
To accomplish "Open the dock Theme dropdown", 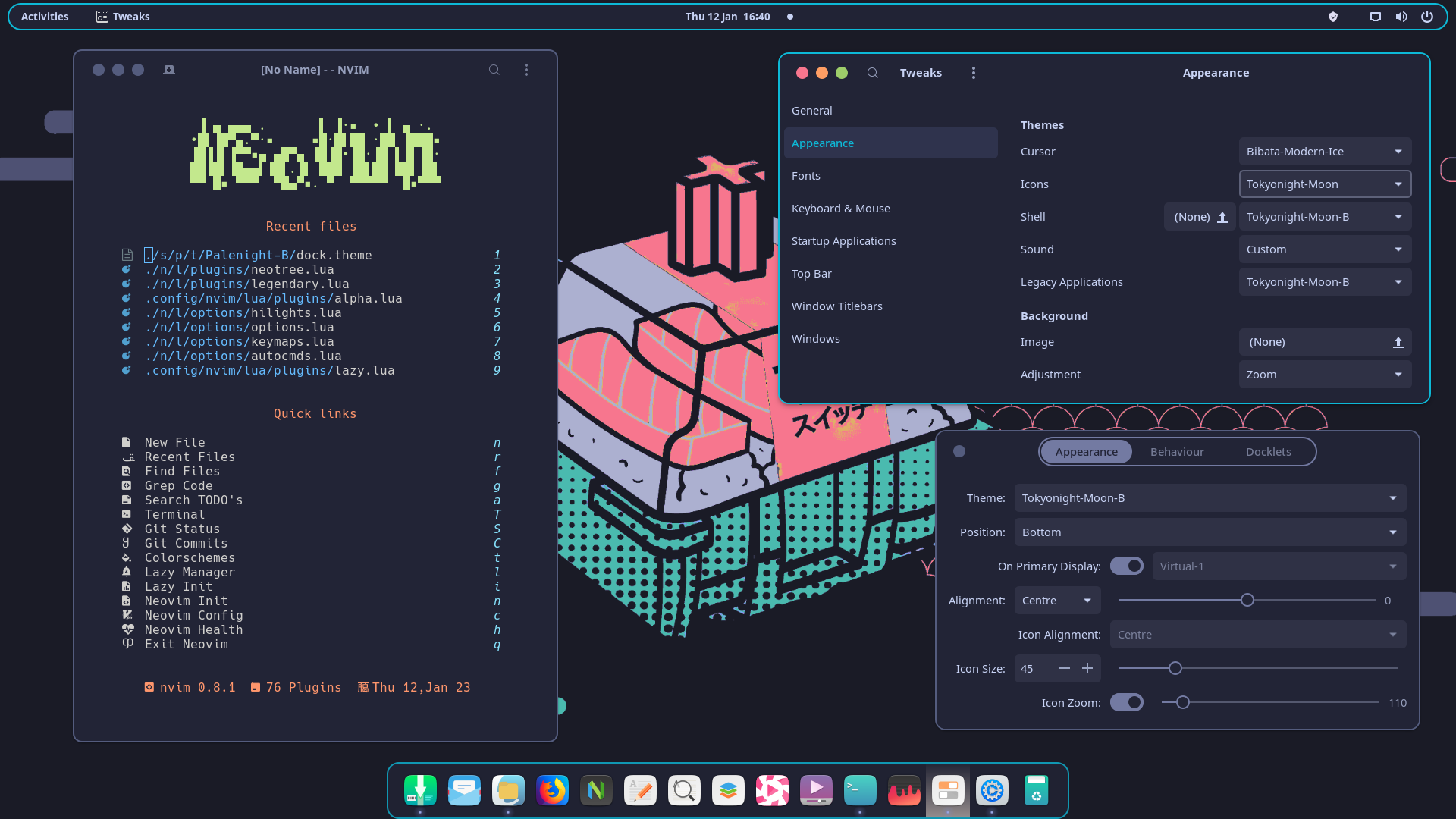I will point(1210,498).
